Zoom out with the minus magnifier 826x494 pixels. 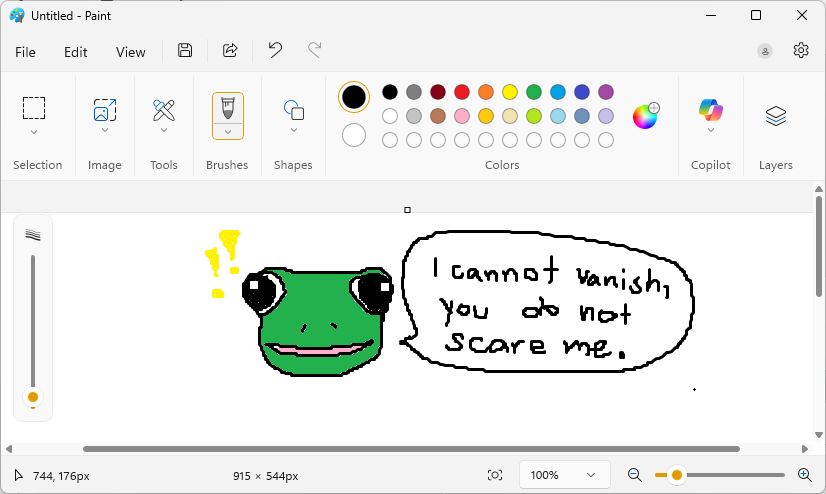[635, 475]
